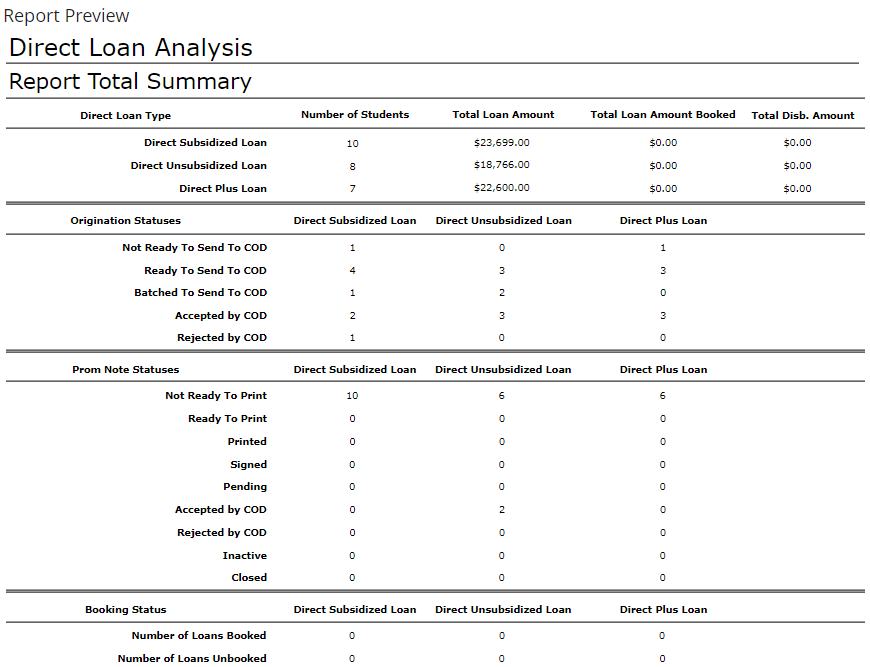Select the Origination Statuses section header
The width and height of the screenshot is (870, 667).
click(126, 221)
